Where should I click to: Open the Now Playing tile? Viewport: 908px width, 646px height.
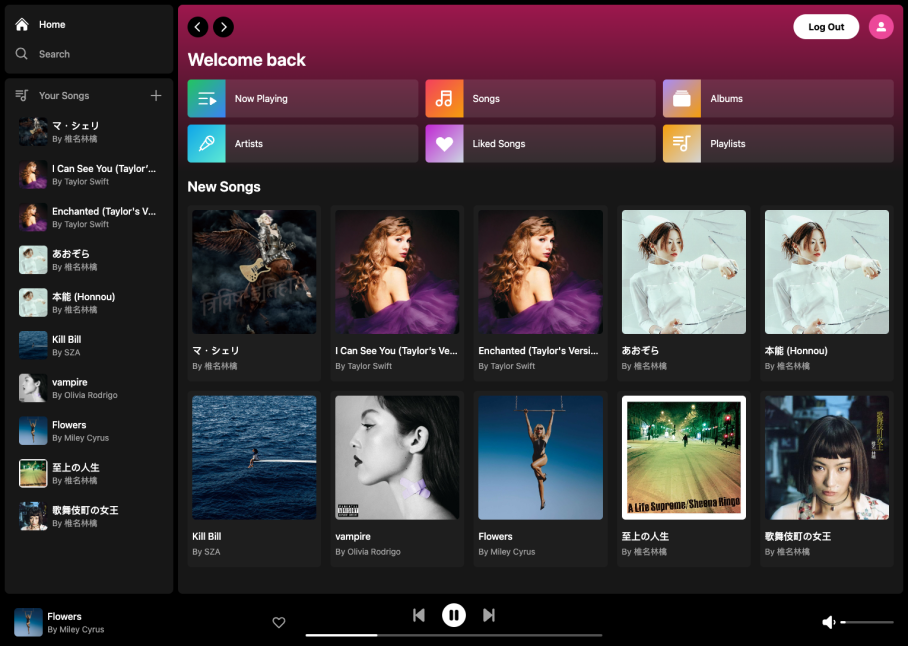302,99
